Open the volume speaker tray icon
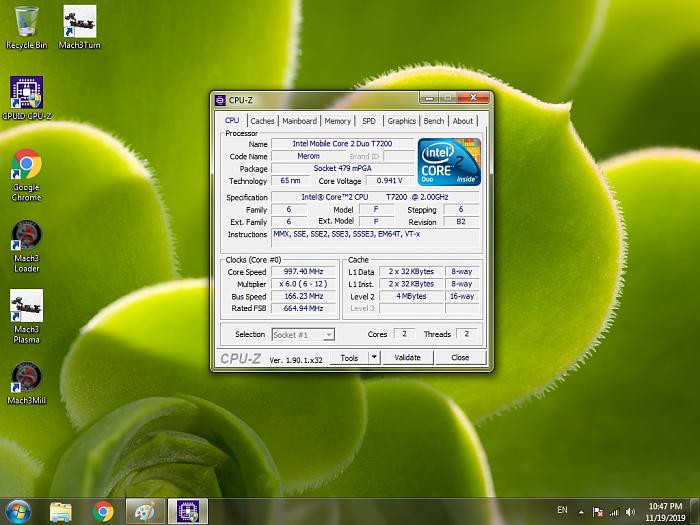 (x=630, y=512)
